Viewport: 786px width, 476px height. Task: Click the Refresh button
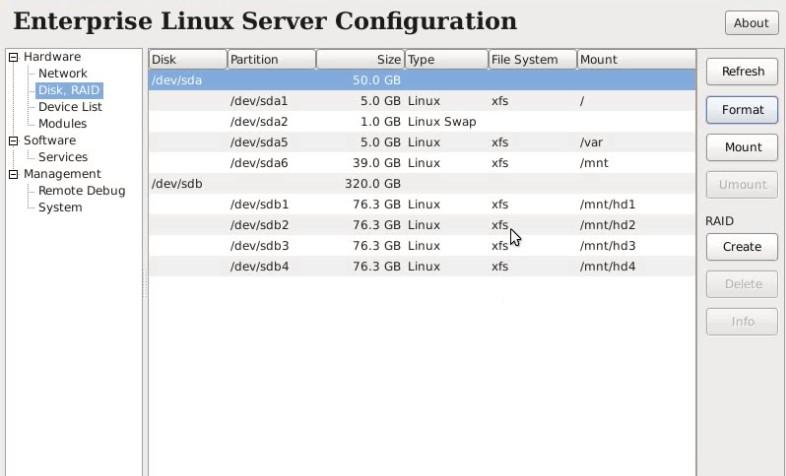pyautogui.click(x=742, y=72)
